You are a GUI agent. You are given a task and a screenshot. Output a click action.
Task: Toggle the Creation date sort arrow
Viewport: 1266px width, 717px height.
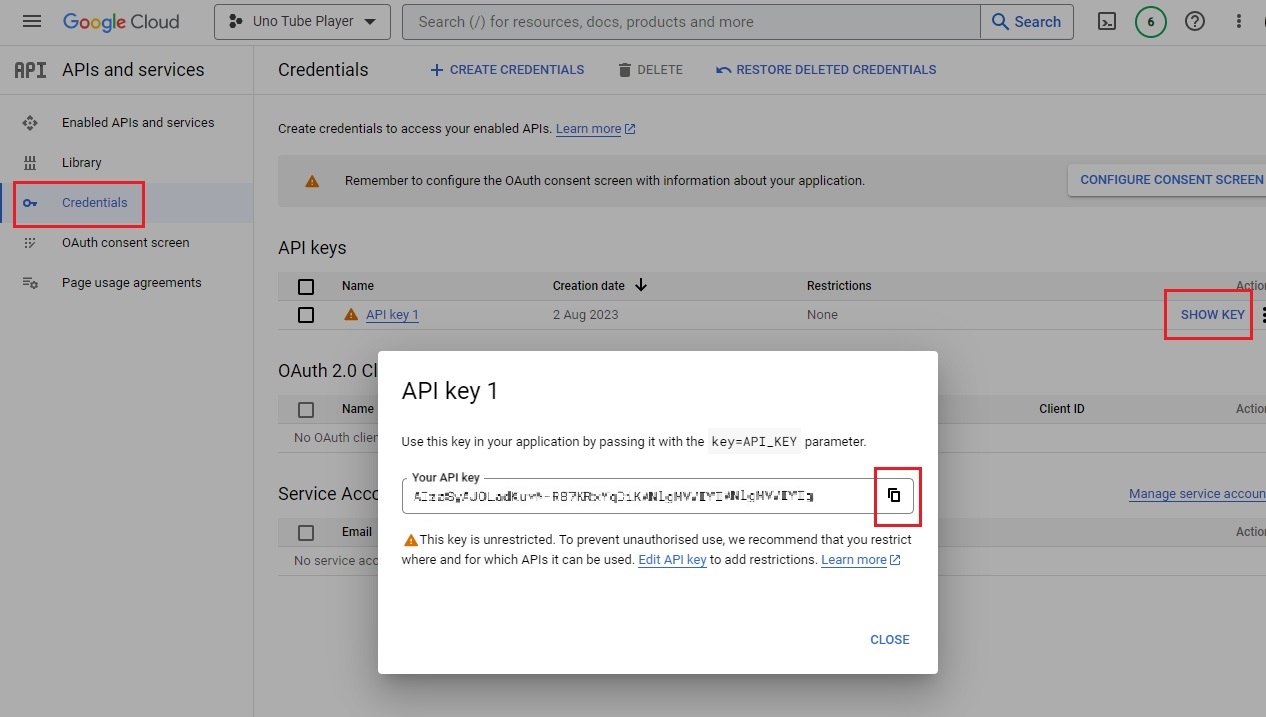[641, 285]
